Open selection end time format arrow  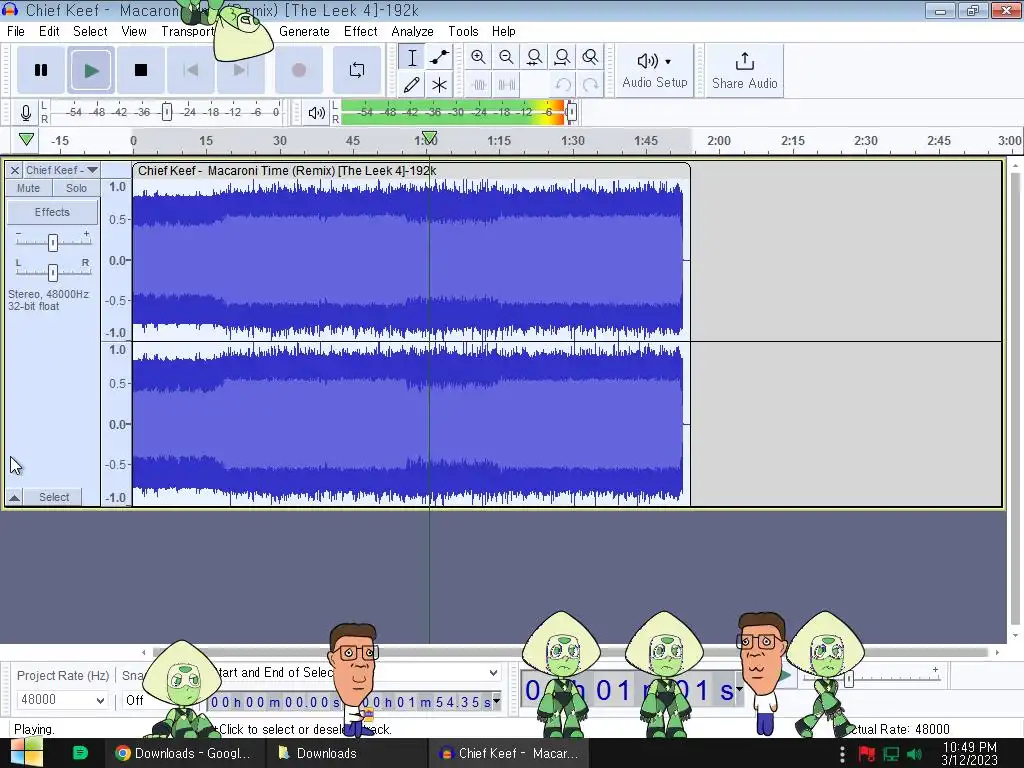point(496,701)
